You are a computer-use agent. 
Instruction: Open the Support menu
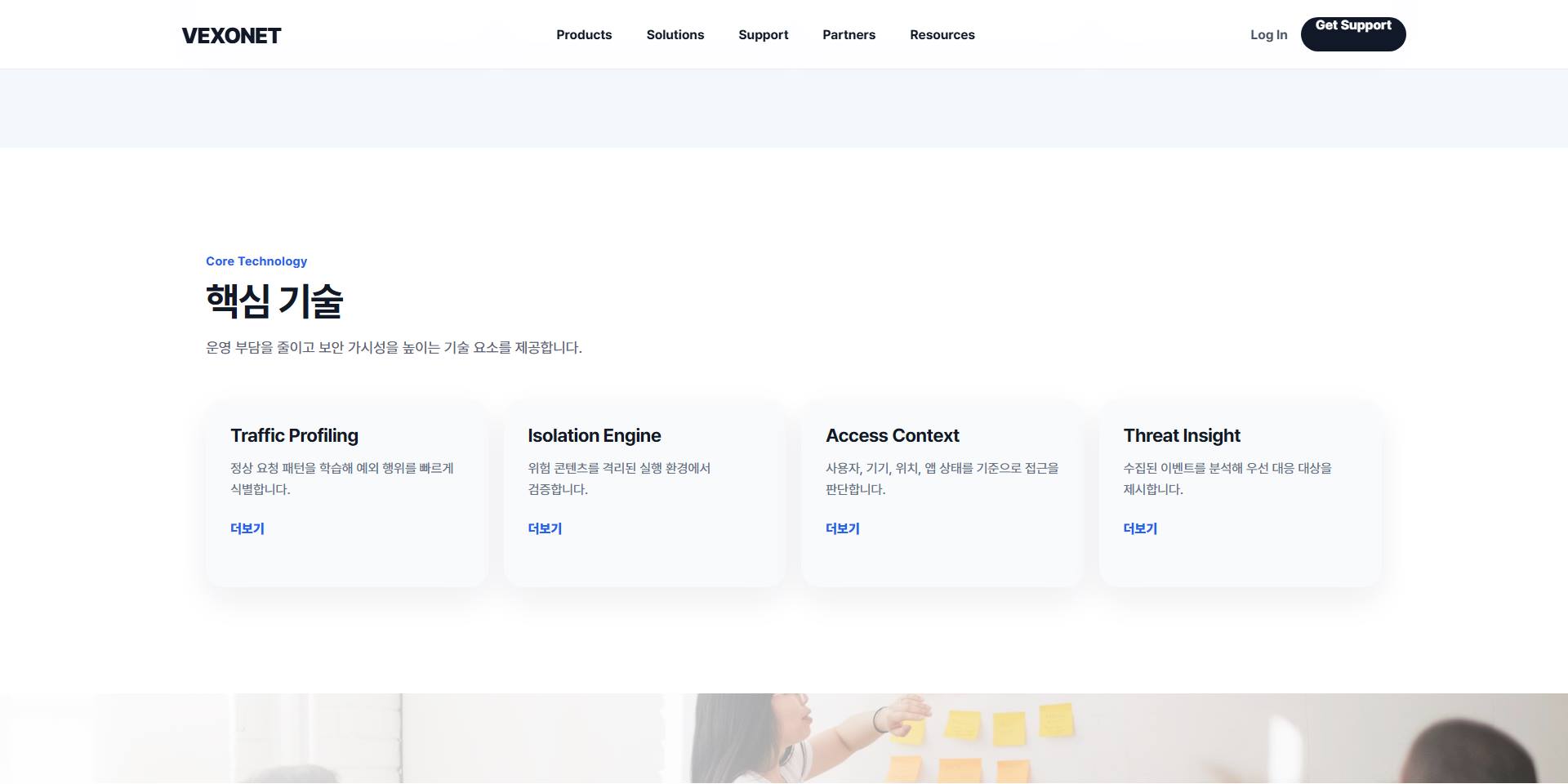tap(764, 34)
